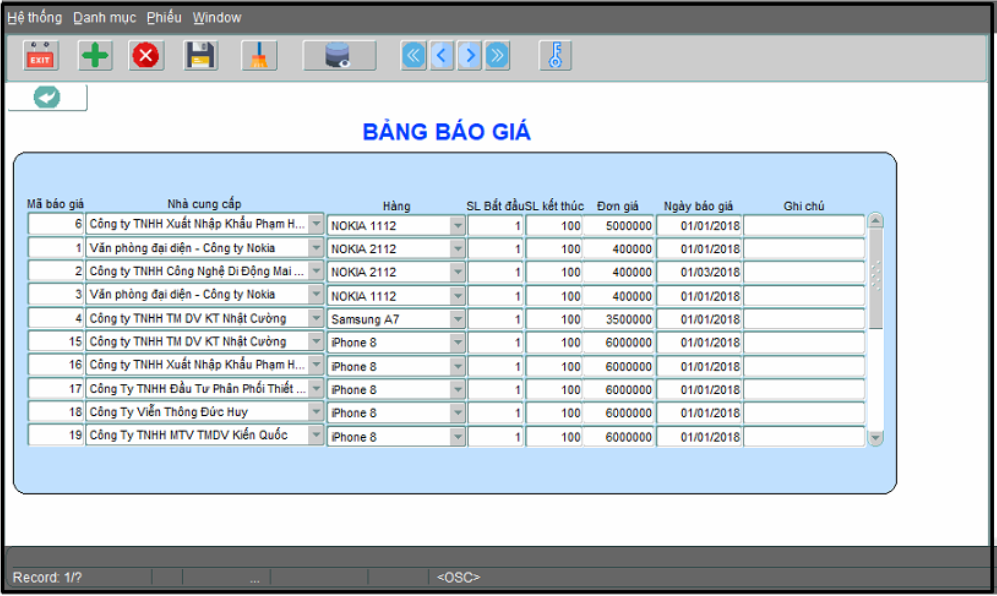Click BẢNG BÁO GIÁ title
This screenshot has height=596, width=997.
coord(446,132)
